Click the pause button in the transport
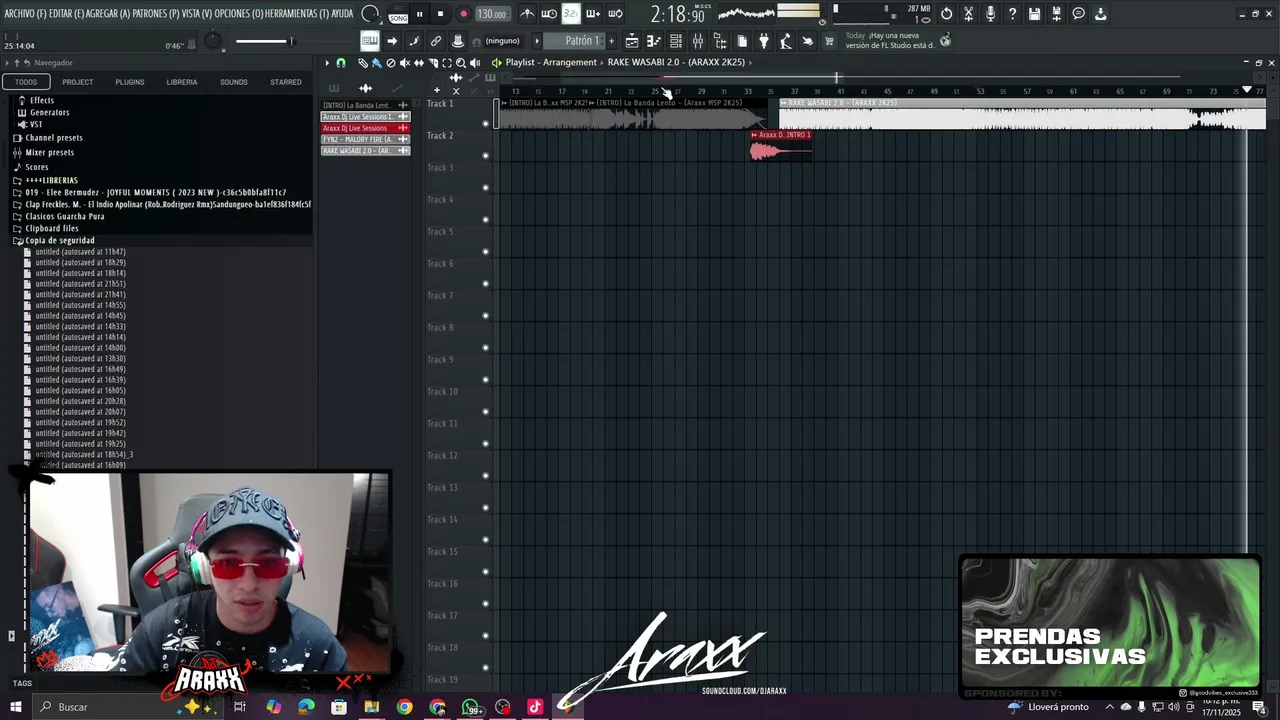 click(x=419, y=14)
